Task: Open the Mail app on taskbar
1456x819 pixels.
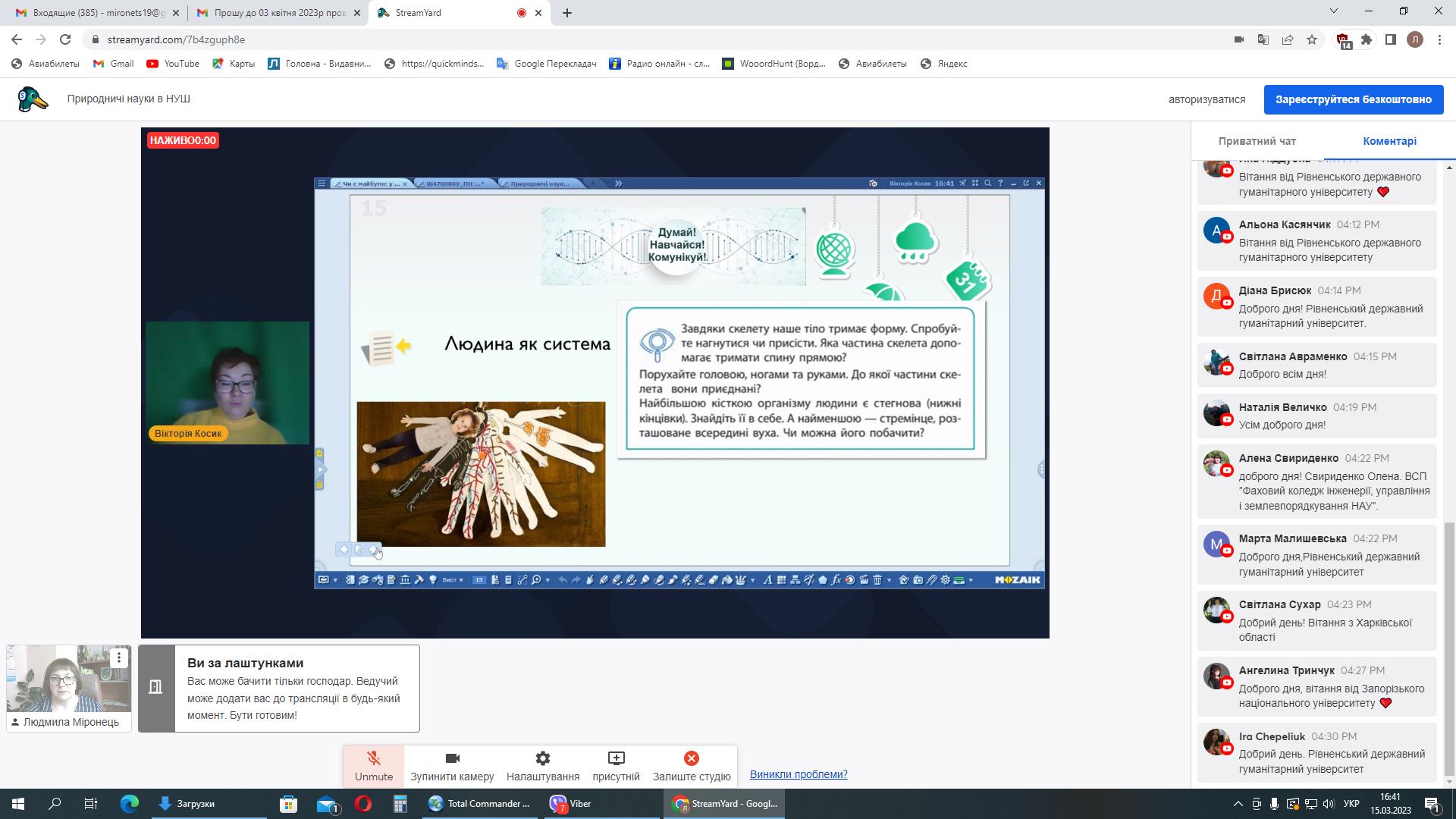Action: [x=327, y=804]
